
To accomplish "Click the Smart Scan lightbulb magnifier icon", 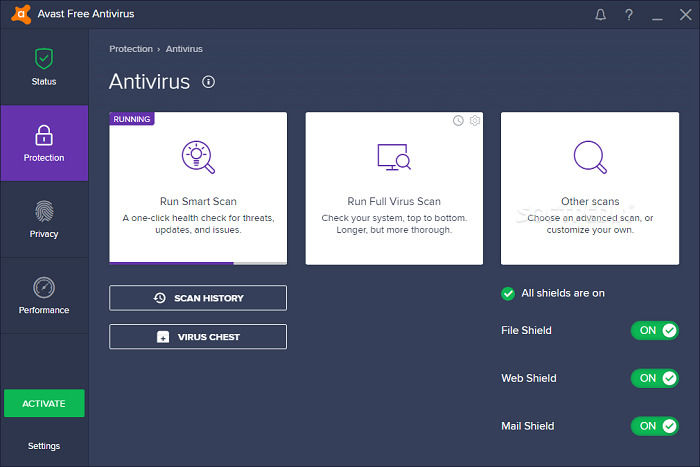I will pyautogui.click(x=198, y=157).
